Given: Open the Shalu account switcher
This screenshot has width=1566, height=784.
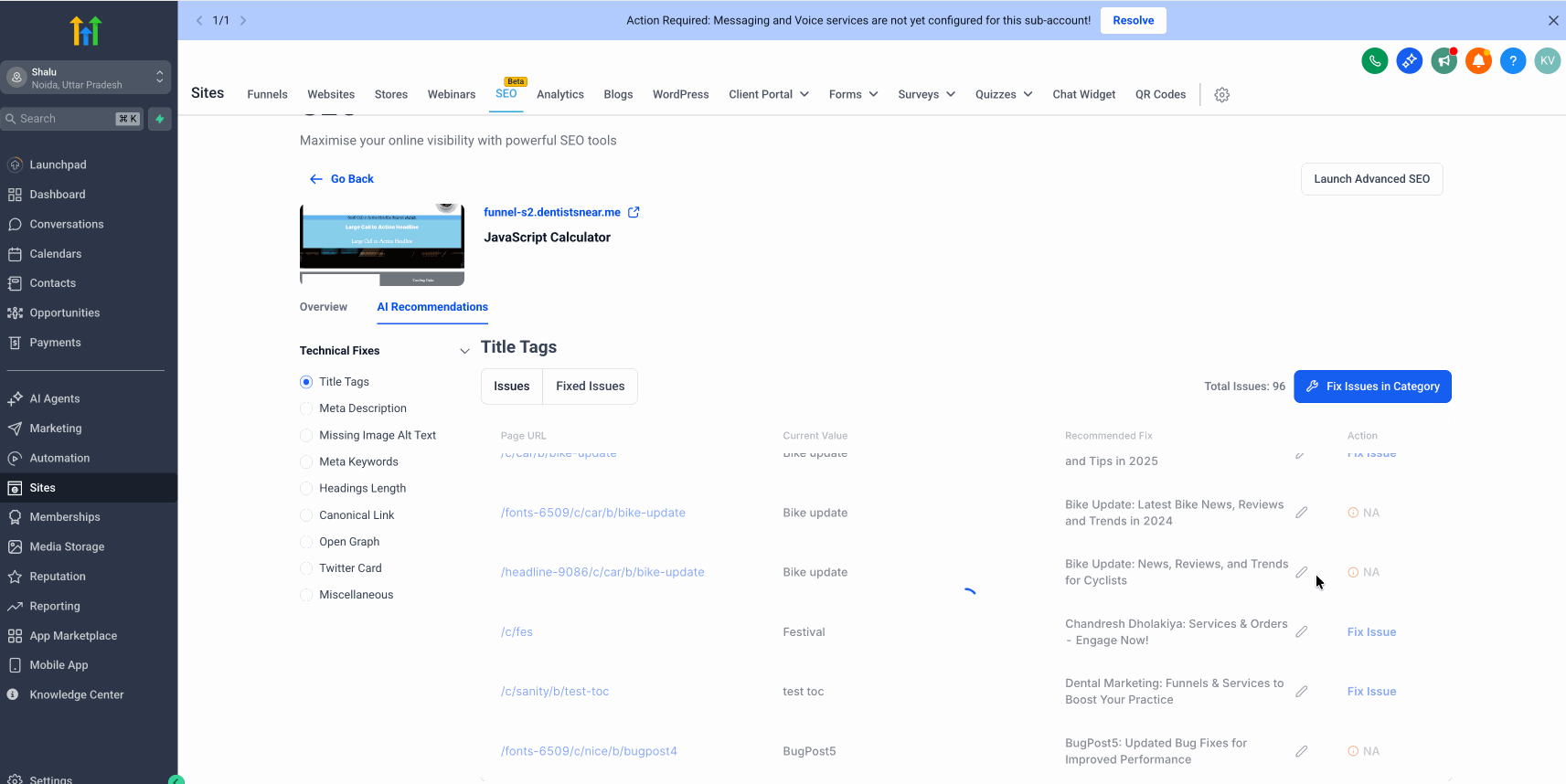Looking at the screenshot, I should (x=86, y=78).
